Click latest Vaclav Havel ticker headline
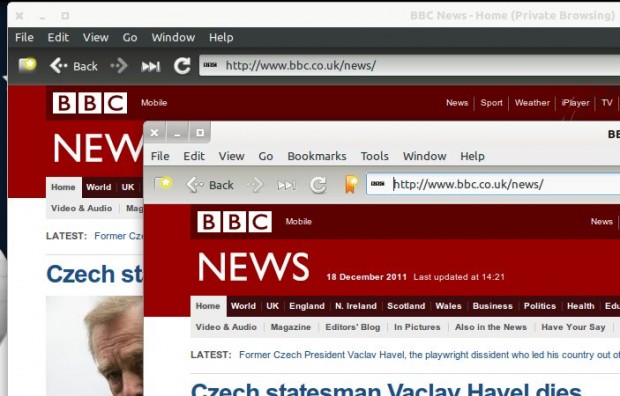This screenshot has height=396, width=620. tap(429, 355)
